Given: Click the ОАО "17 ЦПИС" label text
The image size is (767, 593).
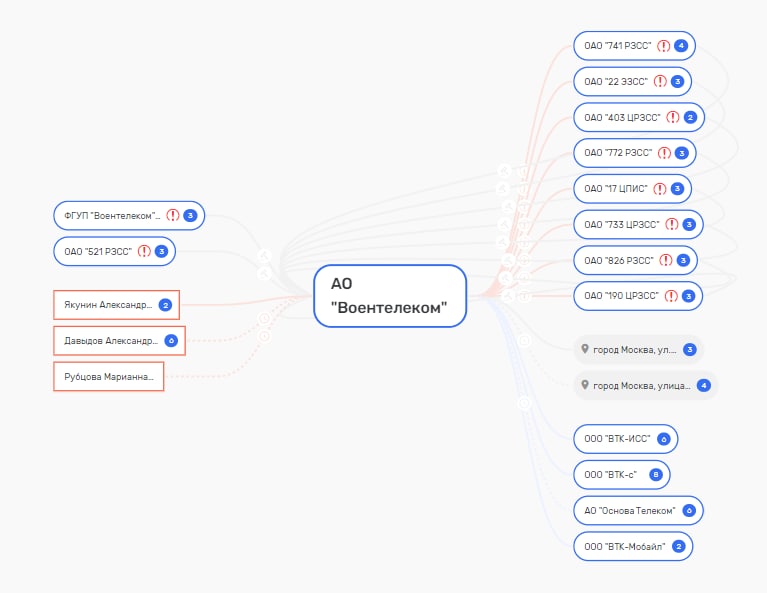Looking at the screenshot, I should 616,189.
